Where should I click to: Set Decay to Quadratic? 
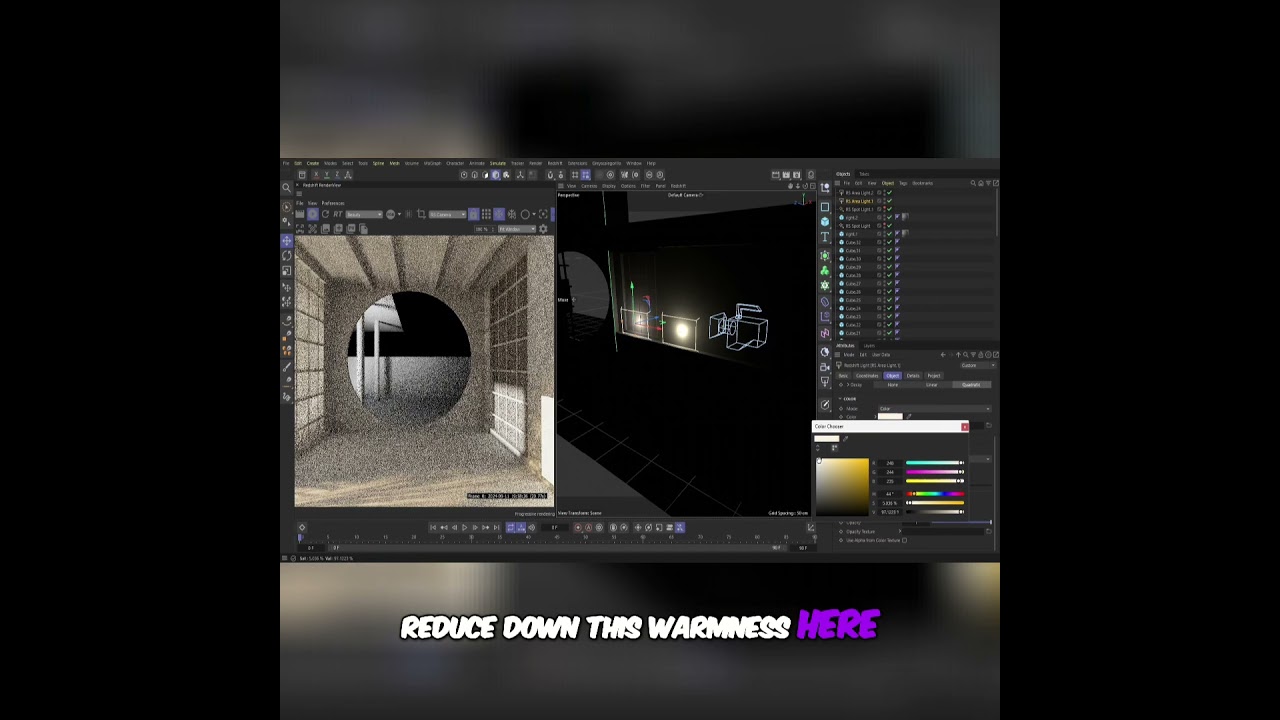[x=971, y=385]
